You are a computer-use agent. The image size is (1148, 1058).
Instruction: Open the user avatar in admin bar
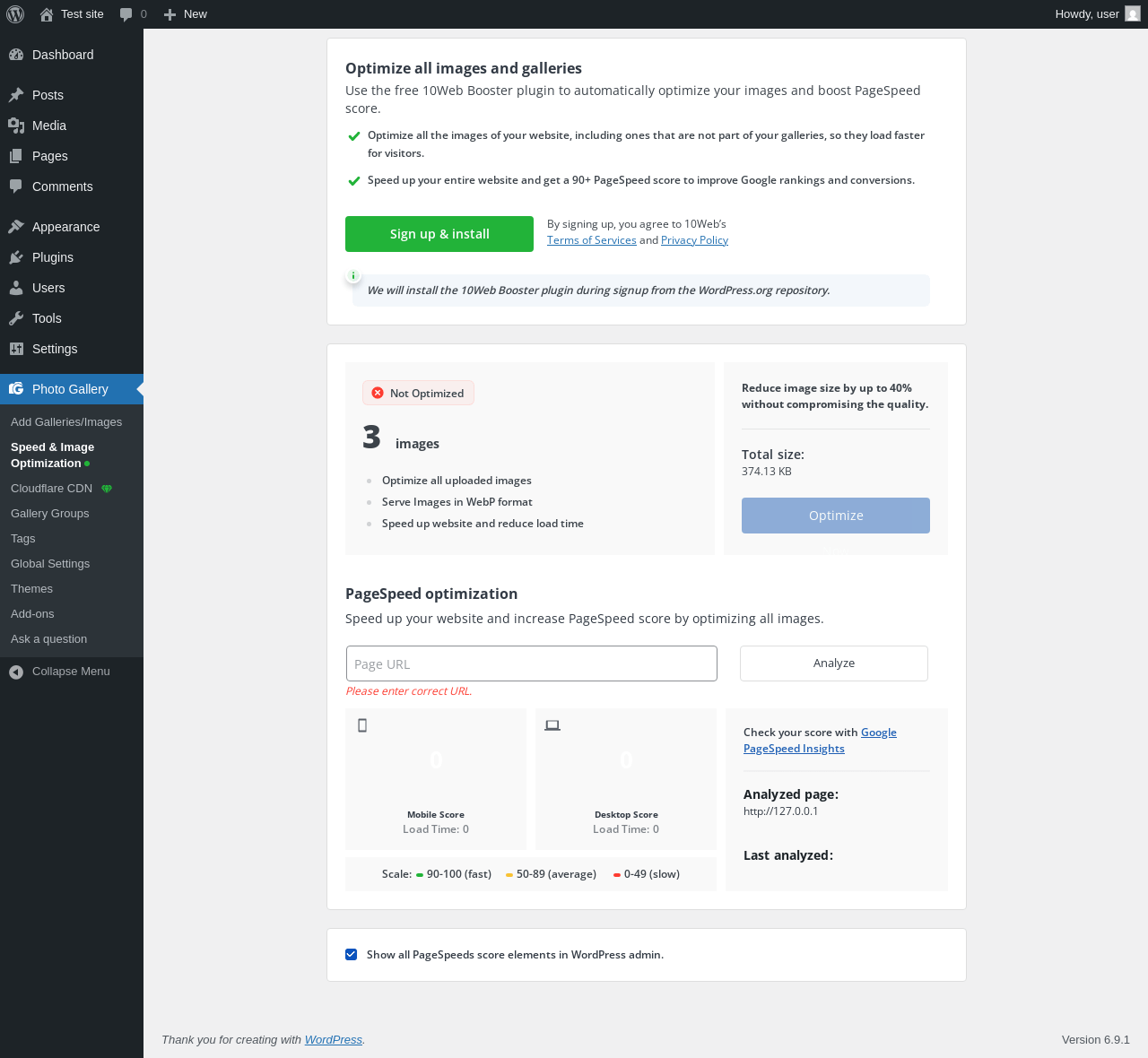coord(1133,14)
